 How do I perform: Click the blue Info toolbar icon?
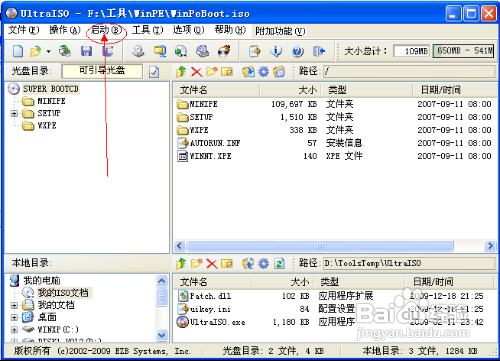(276, 51)
